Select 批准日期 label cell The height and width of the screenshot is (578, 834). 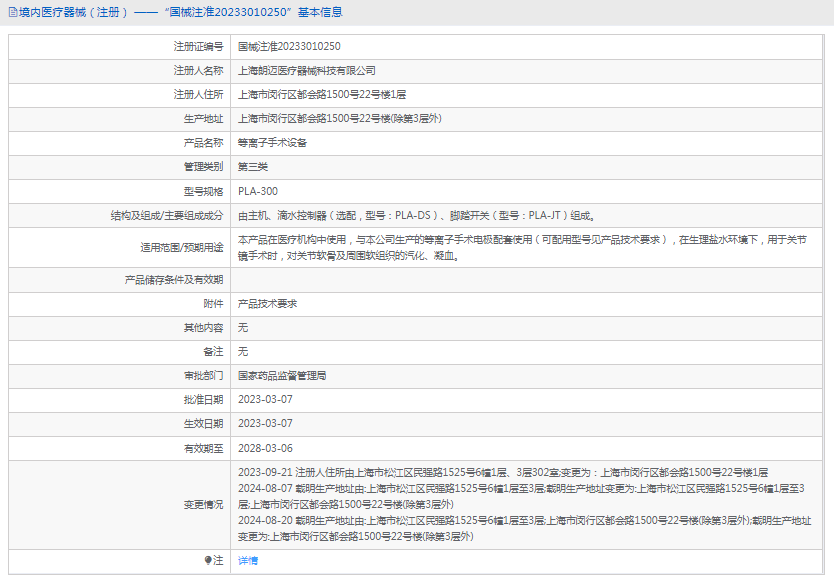click(x=119, y=400)
